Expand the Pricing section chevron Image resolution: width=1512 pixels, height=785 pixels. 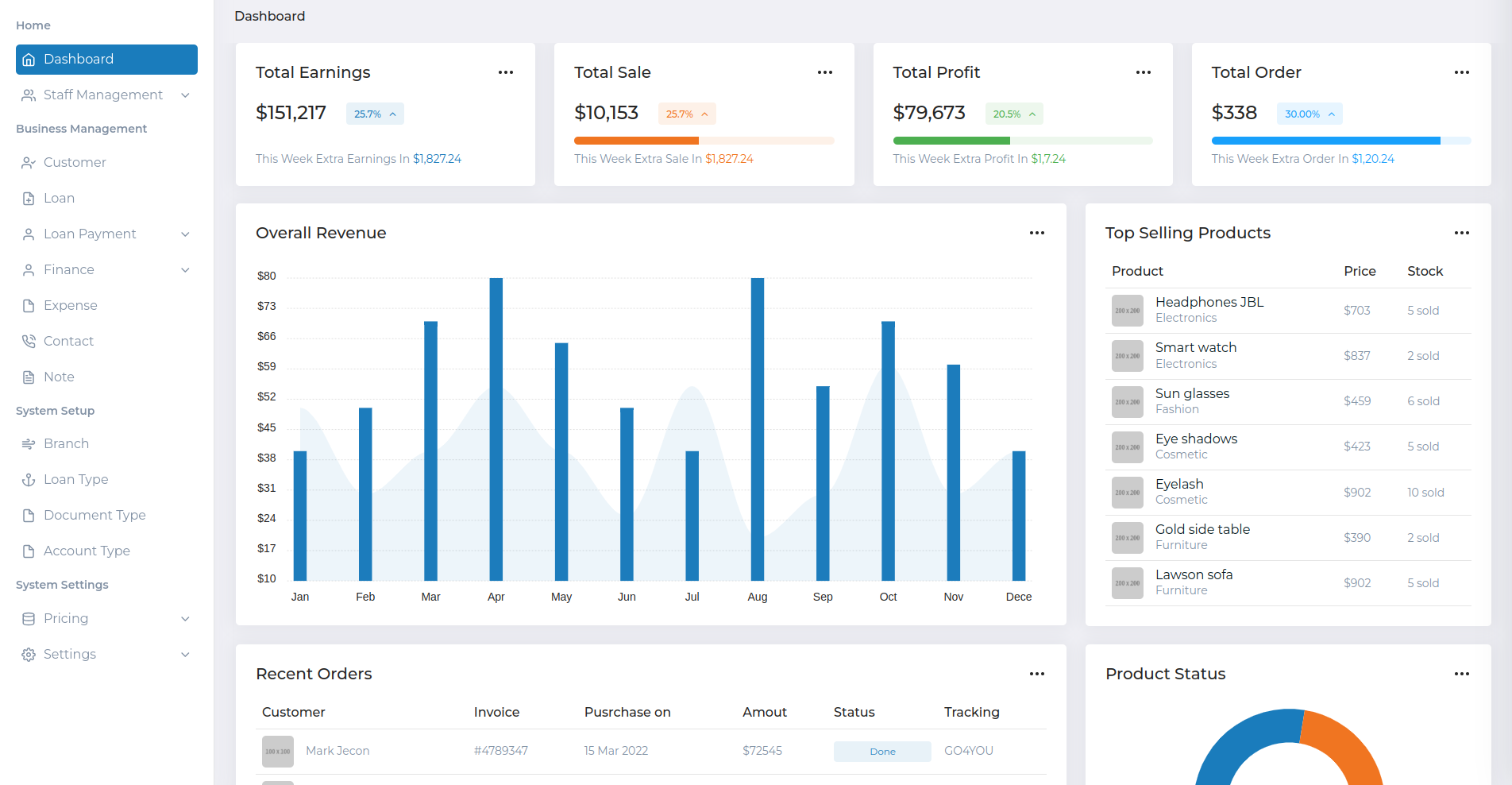pos(185,619)
